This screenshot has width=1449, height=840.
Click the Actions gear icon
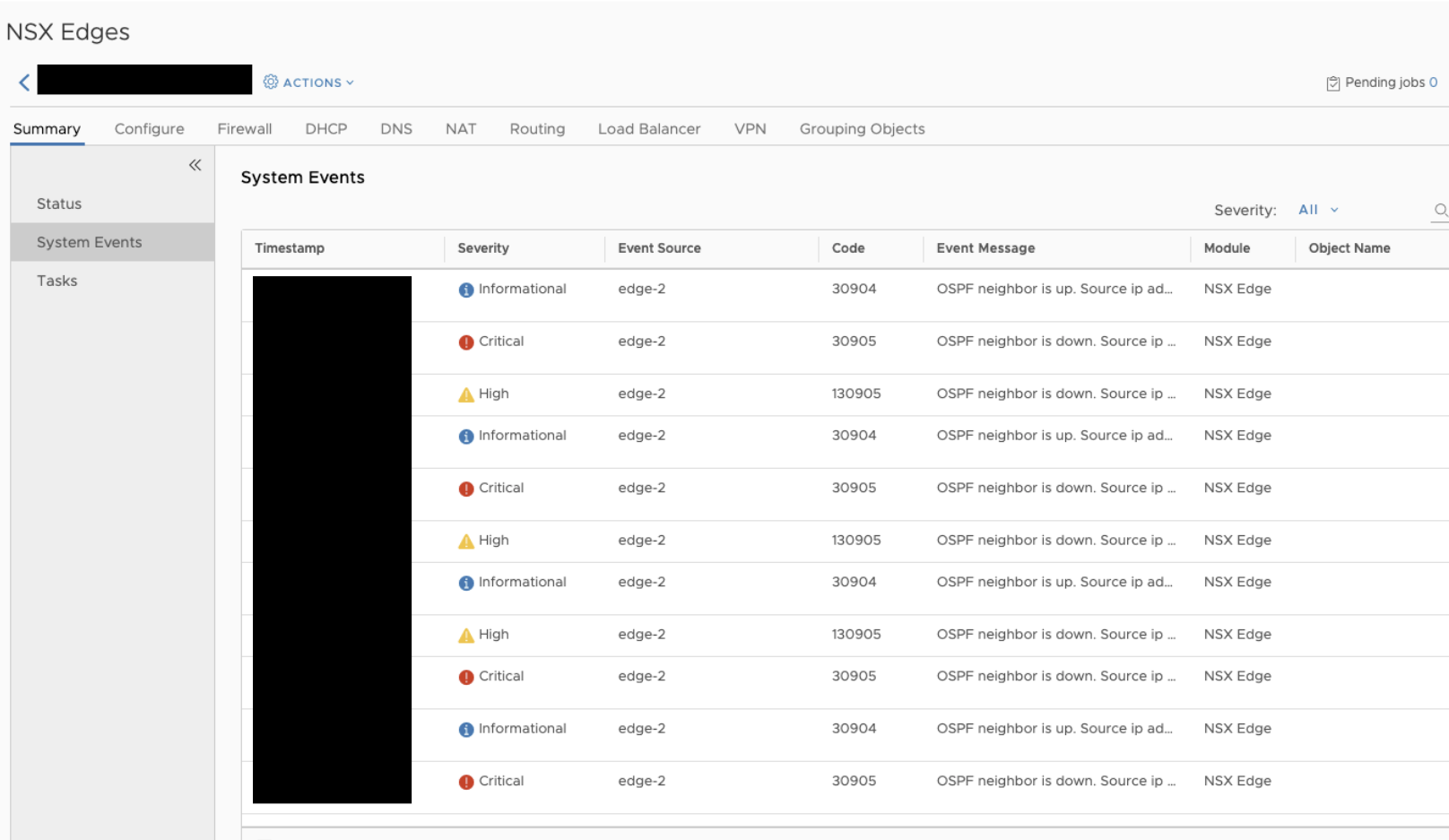(270, 82)
